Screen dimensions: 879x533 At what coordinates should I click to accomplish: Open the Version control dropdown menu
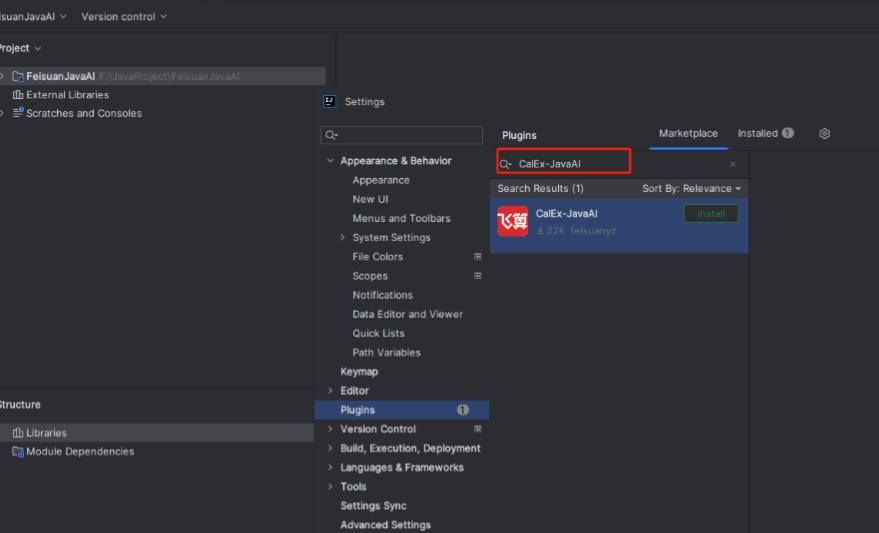coord(124,17)
